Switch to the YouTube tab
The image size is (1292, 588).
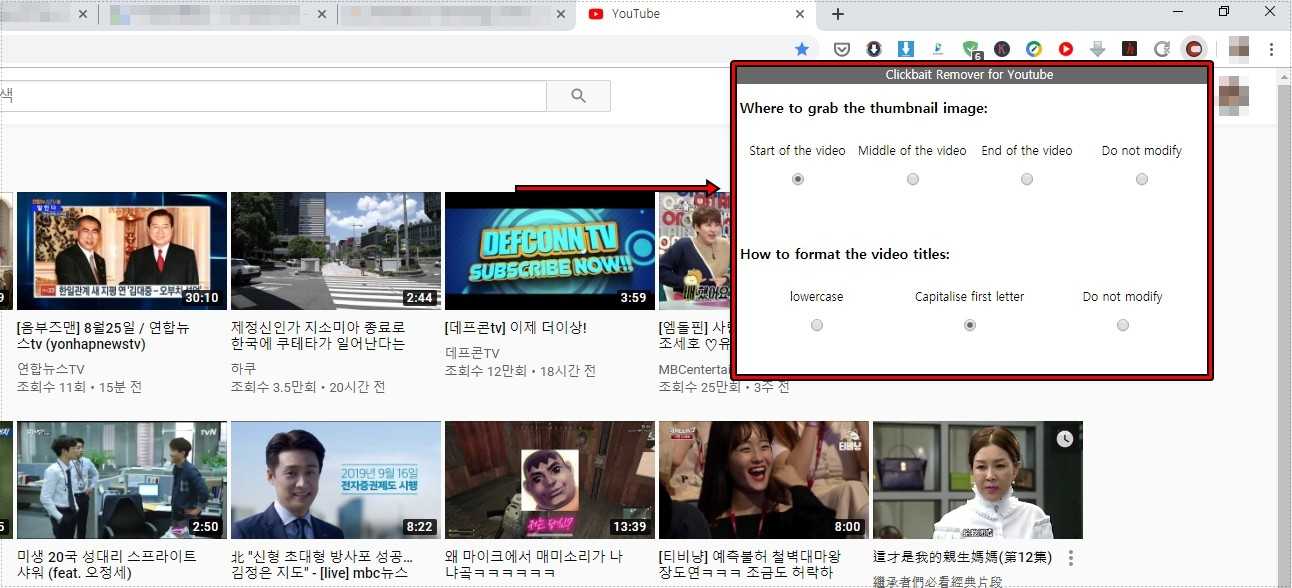(697, 14)
